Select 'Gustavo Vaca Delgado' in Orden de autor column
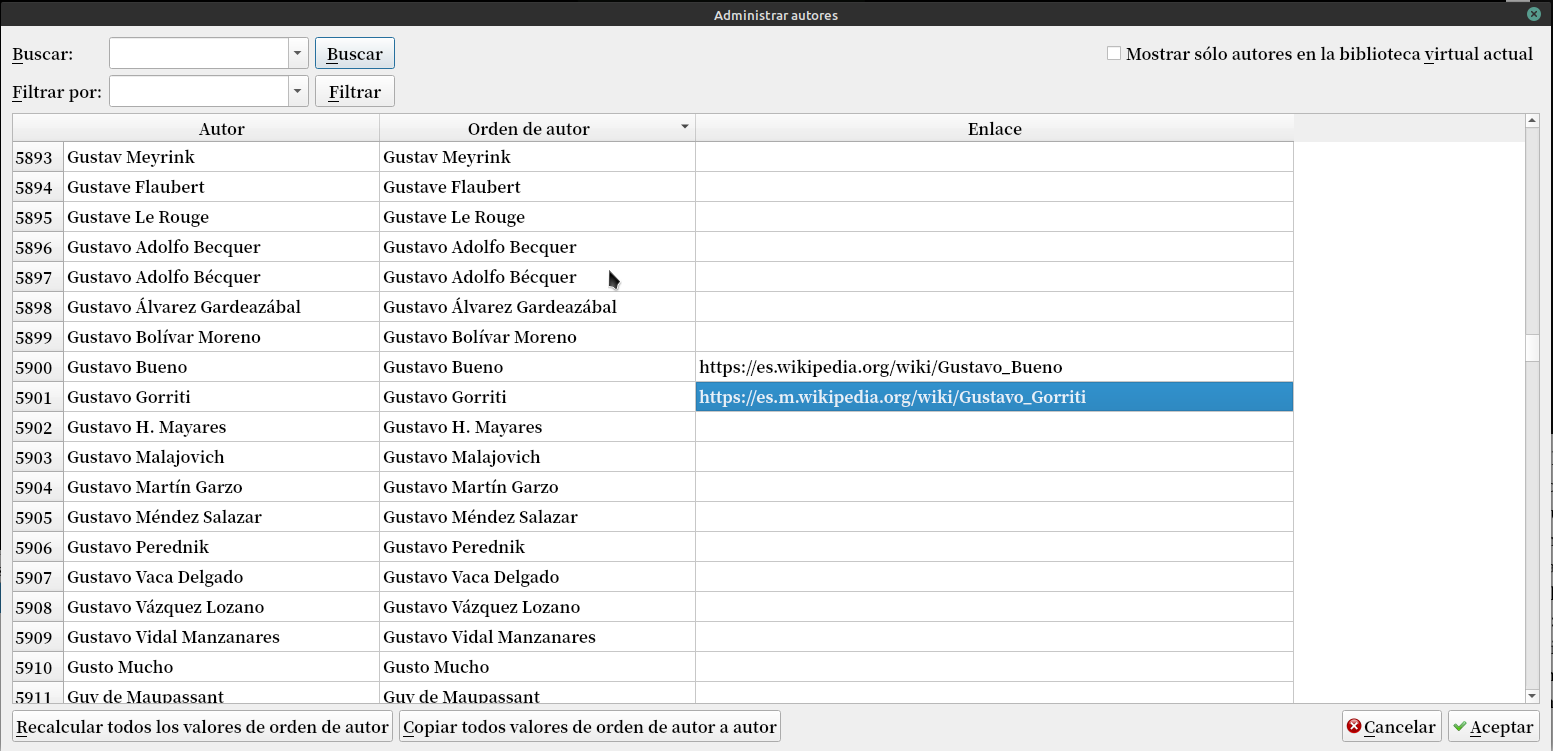The image size is (1553, 751). [537, 577]
